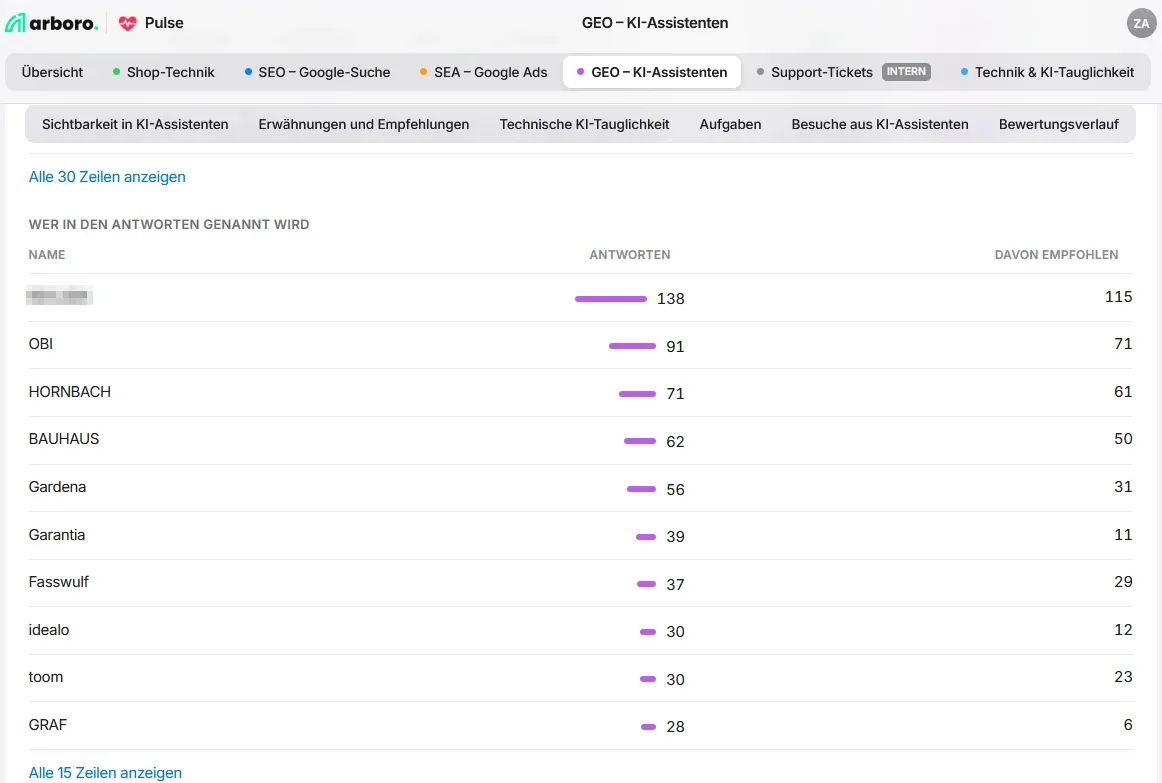Click the idealo row name
Image resolution: width=1162 pixels, height=783 pixels.
[x=49, y=630]
